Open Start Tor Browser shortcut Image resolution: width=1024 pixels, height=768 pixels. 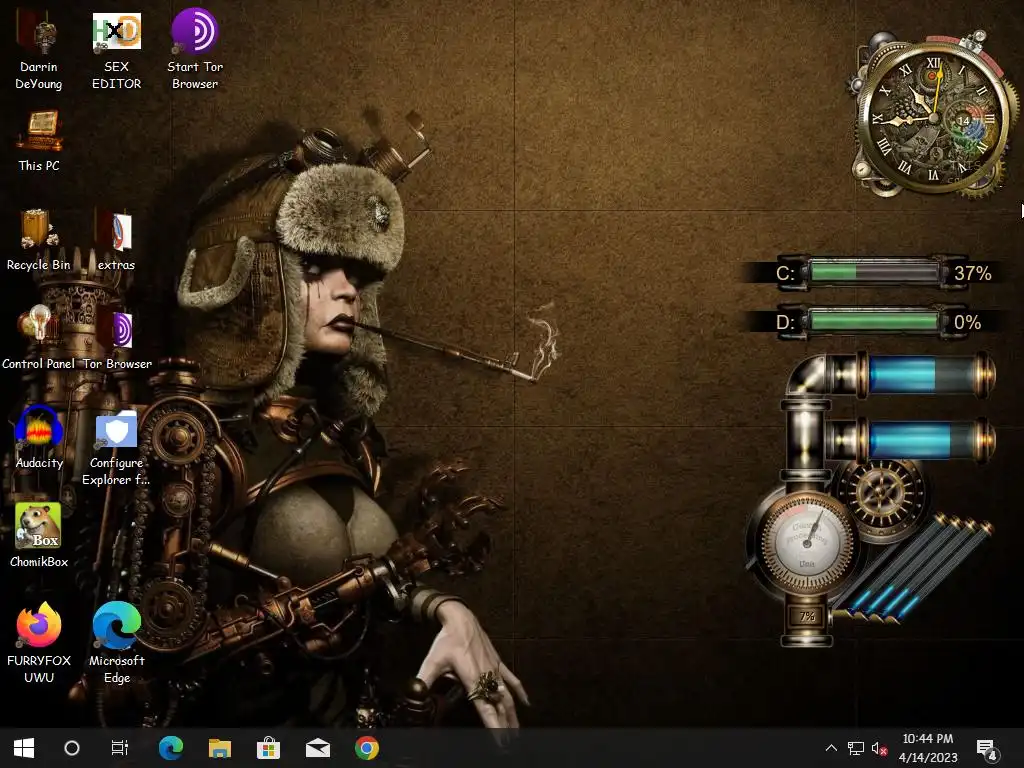click(x=195, y=51)
